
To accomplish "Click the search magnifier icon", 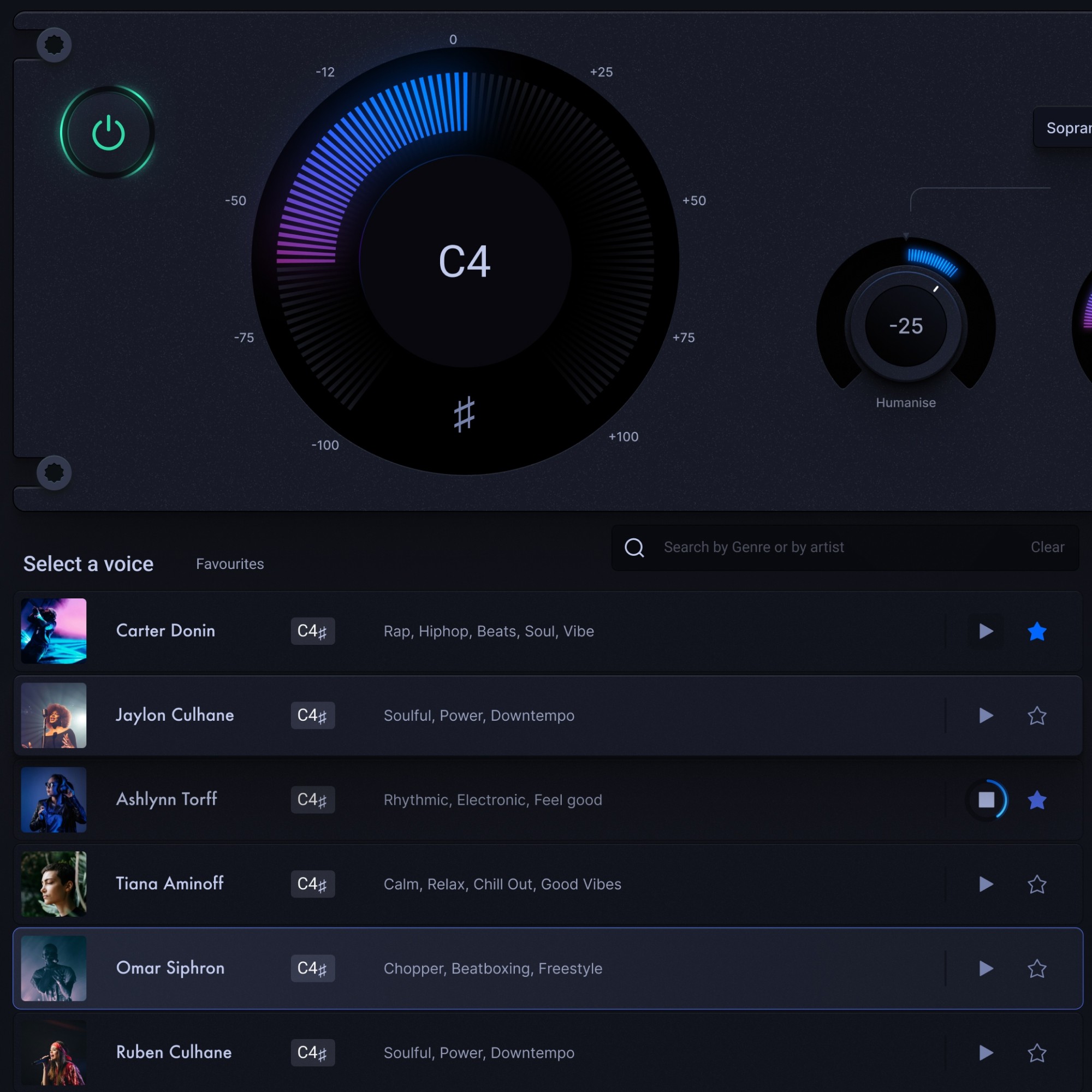I will pyautogui.click(x=634, y=547).
